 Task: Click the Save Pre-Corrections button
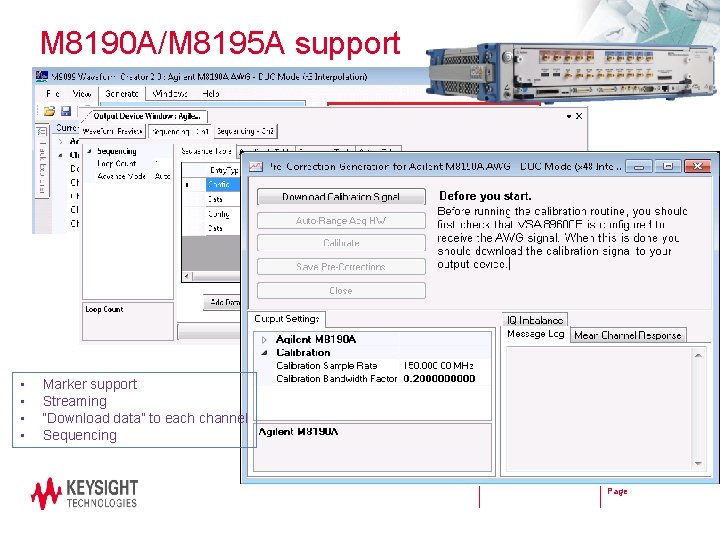[341, 267]
